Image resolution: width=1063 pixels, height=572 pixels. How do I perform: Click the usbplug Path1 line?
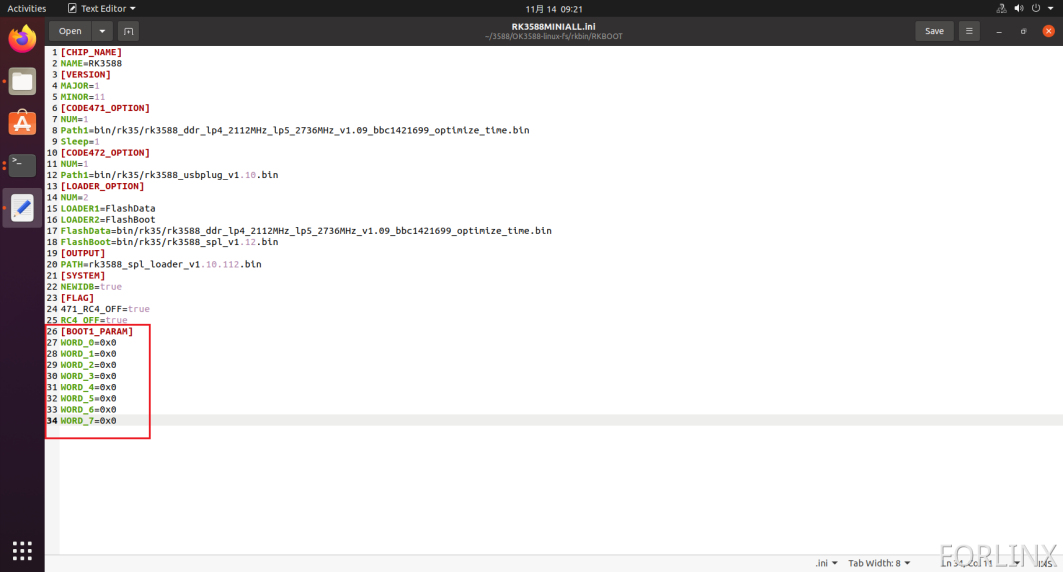pos(169,175)
